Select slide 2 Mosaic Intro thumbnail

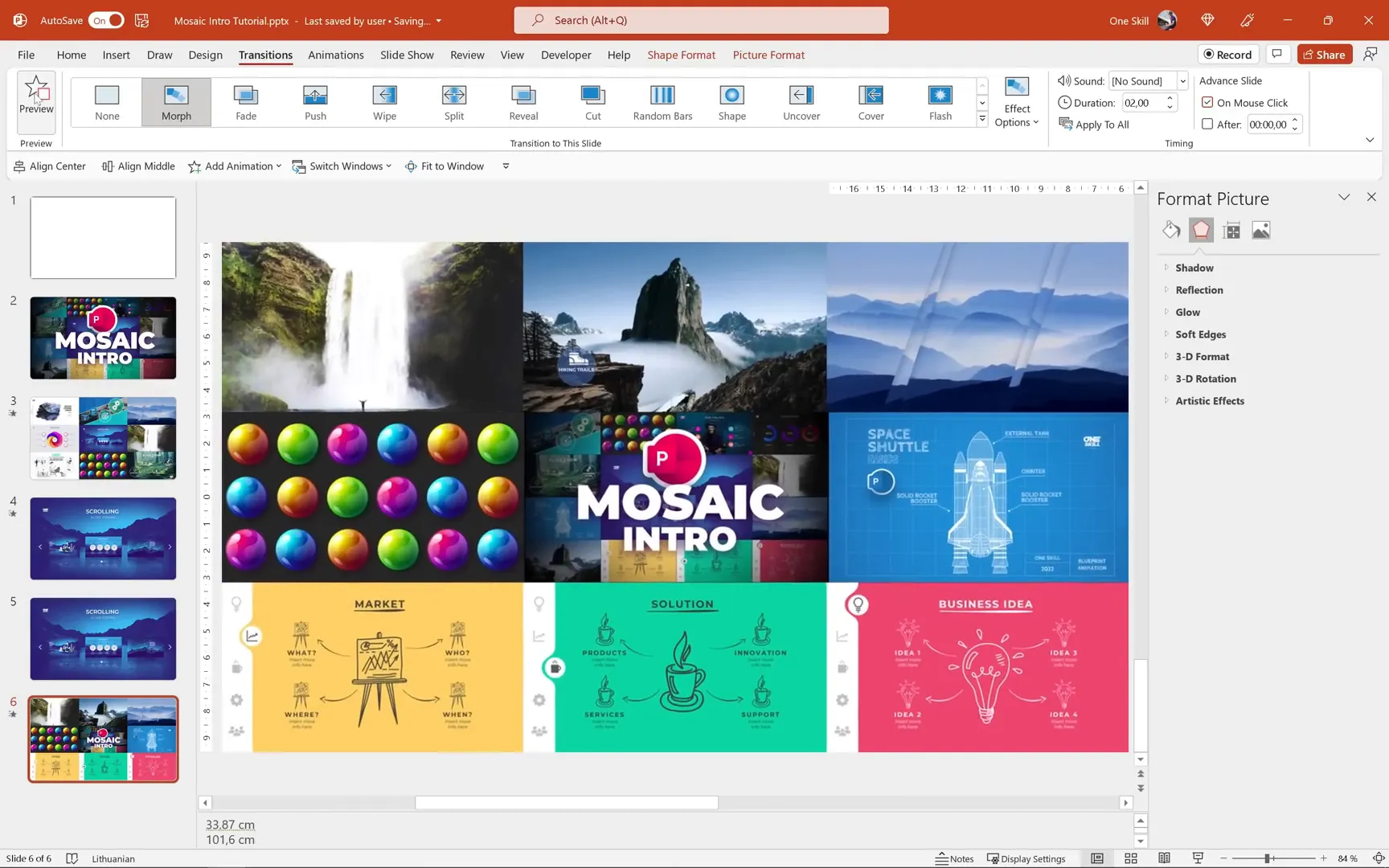[103, 338]
